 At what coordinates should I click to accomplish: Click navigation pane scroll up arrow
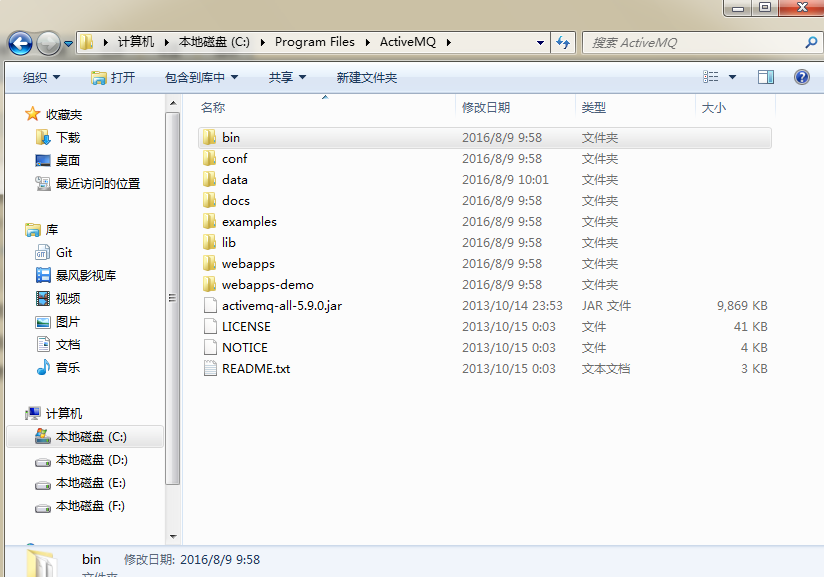(x=173, y=104)
